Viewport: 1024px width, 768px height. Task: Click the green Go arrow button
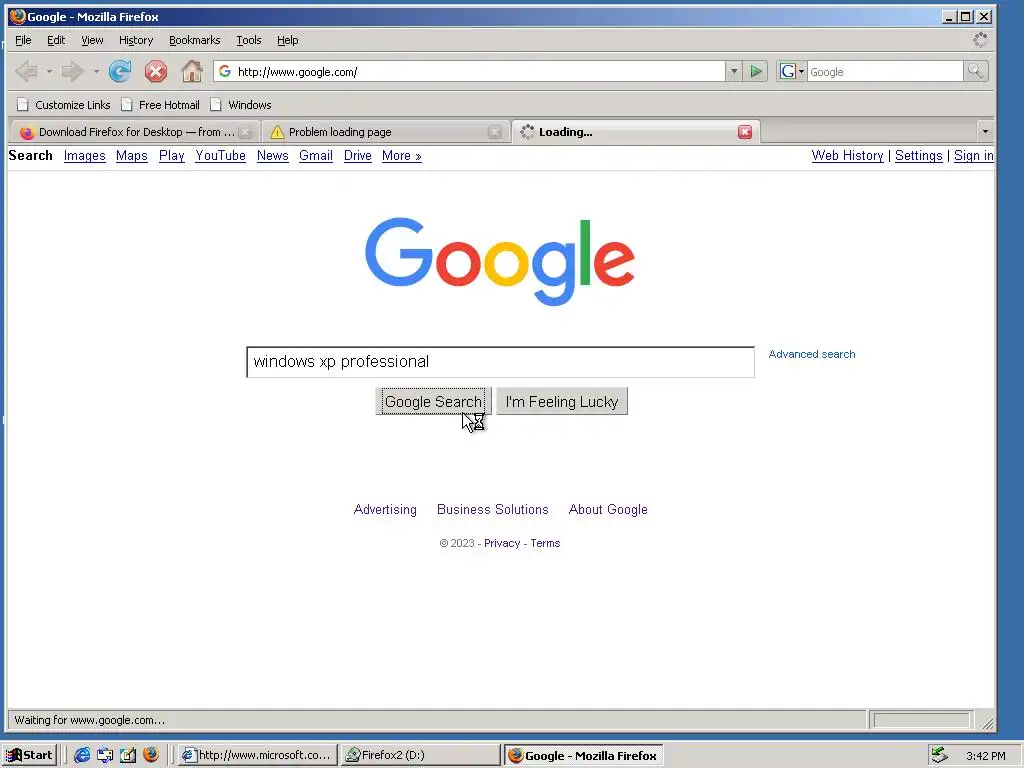pos(756,71)
